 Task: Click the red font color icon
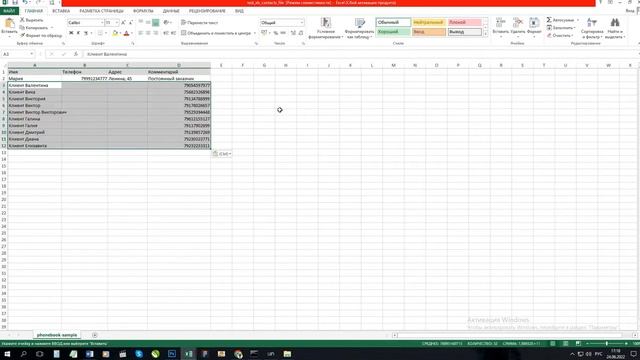pyautogui.click(x=127, y=33)
